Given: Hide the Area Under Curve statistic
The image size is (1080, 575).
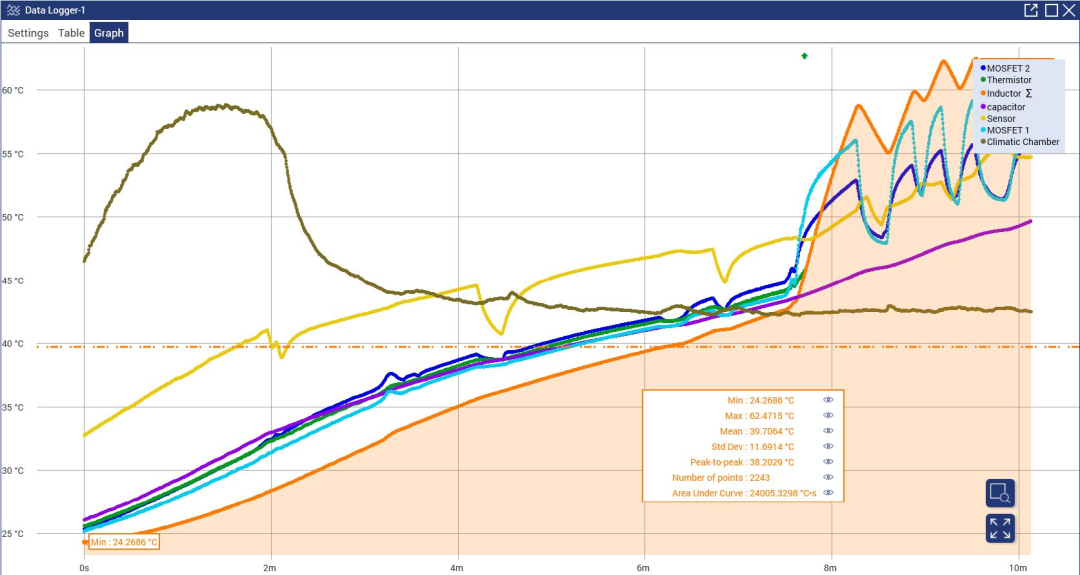Looking at the screenshot, I should pyautogui.click(x=829, y=493).
